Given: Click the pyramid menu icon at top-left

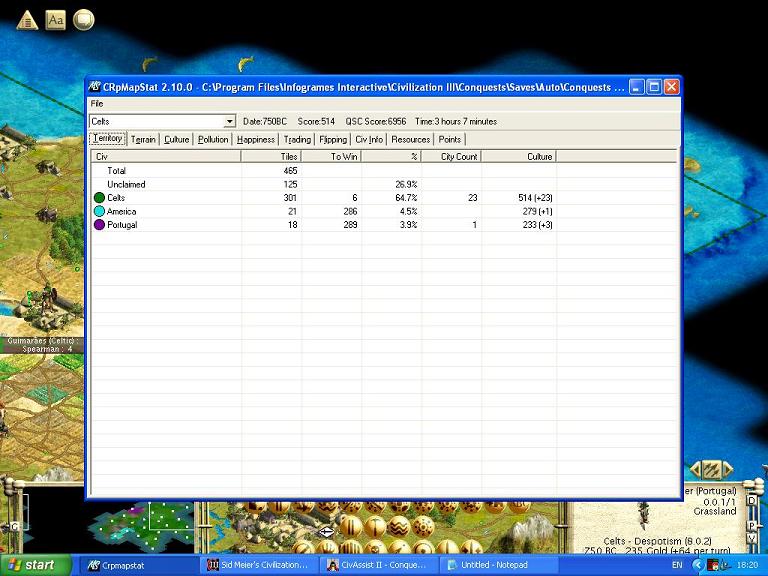Looking at the screenshot, I should point(27,20).
